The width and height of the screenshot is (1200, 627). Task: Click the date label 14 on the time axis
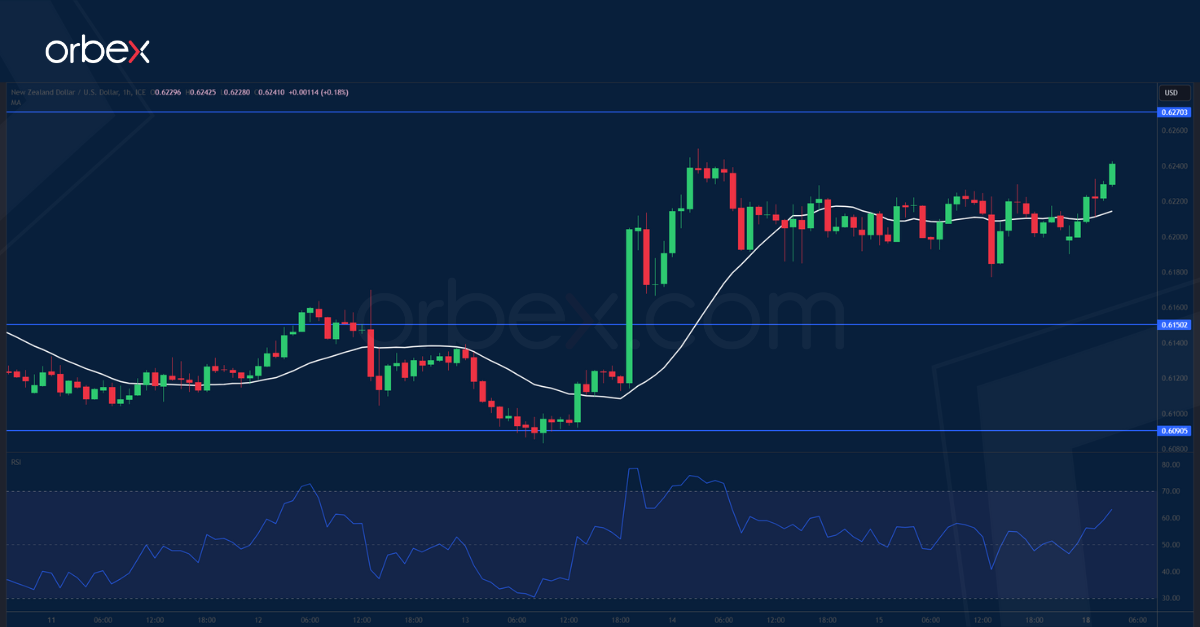672,620
